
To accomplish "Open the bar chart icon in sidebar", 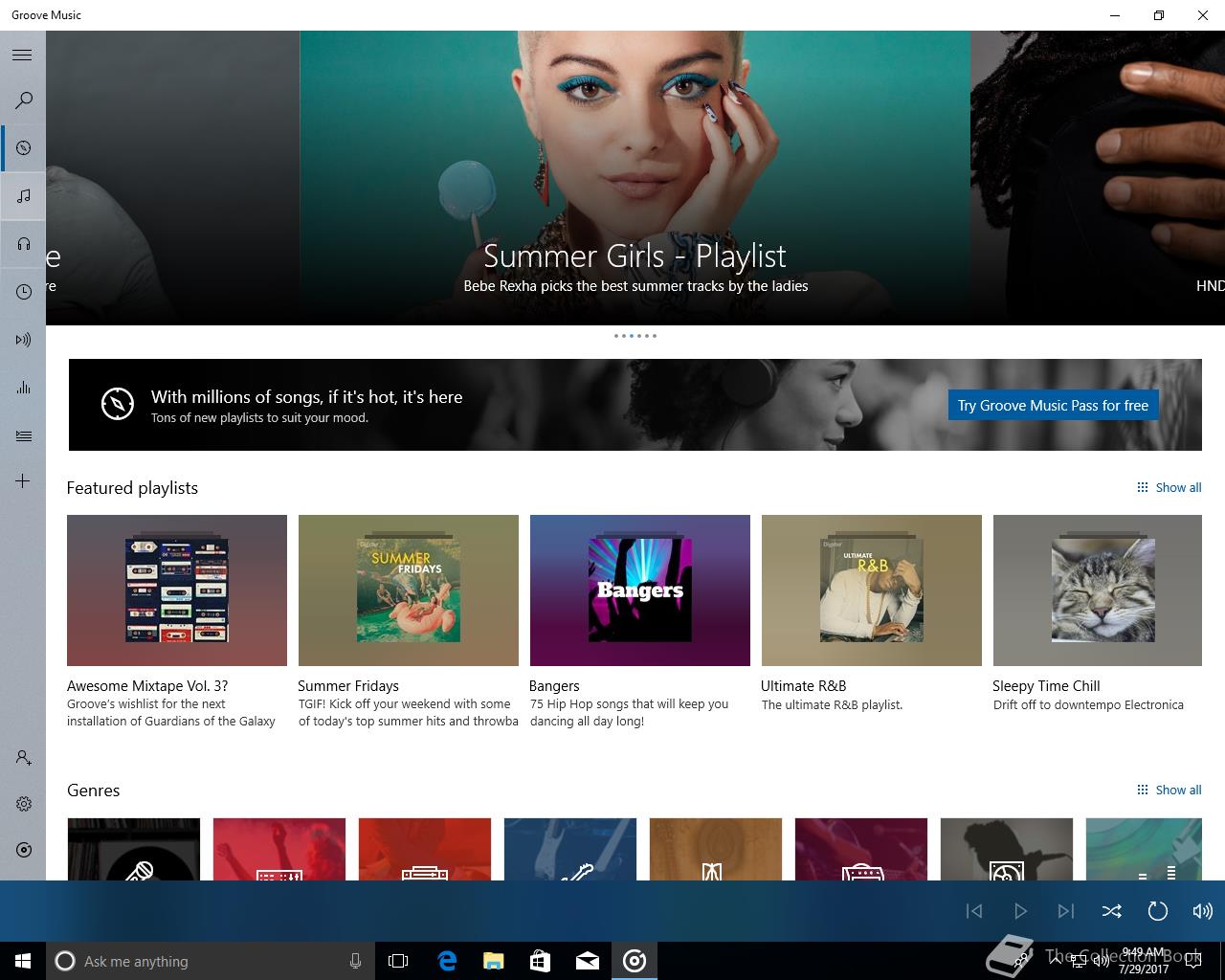I will (x=23, y=388).
